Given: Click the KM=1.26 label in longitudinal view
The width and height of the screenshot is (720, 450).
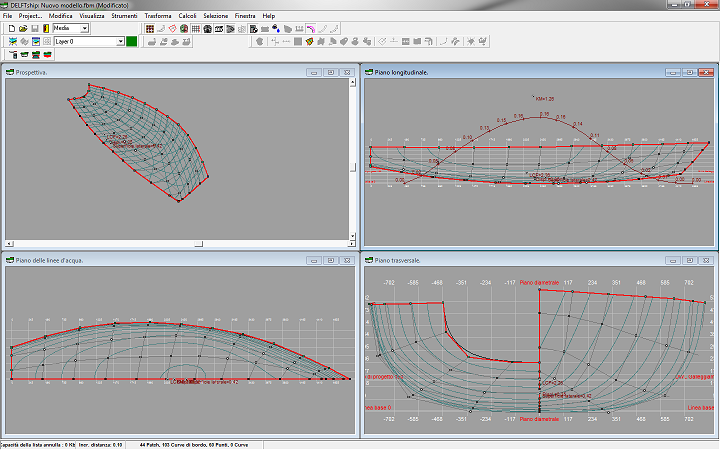Looking at the screenshot, I should click(x=545, y=99).
